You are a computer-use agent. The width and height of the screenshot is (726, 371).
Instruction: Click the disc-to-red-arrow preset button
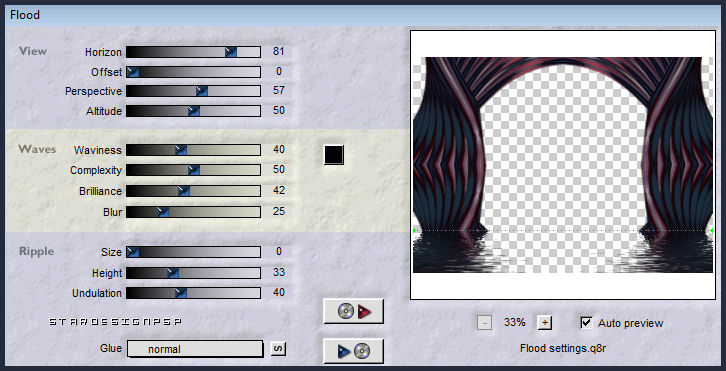click(x=353, y=311)
